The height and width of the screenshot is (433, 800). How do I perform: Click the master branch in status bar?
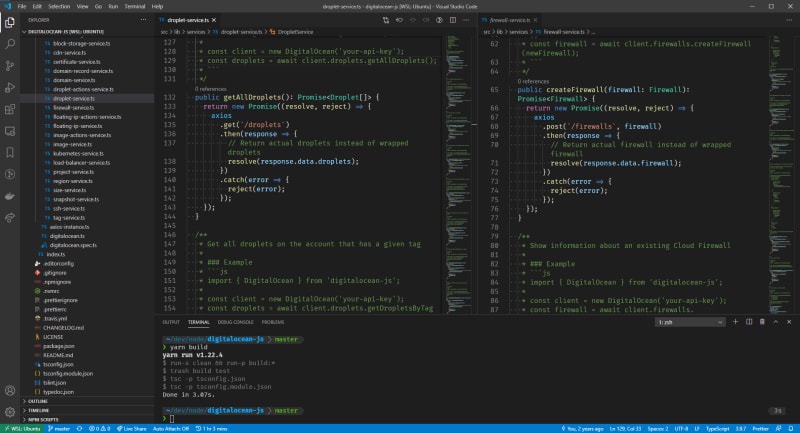[59, 429]
